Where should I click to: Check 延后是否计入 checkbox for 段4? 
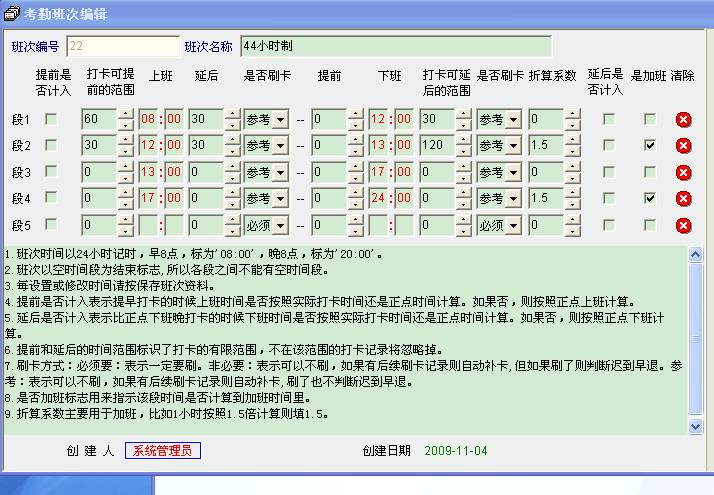[608, 198]
